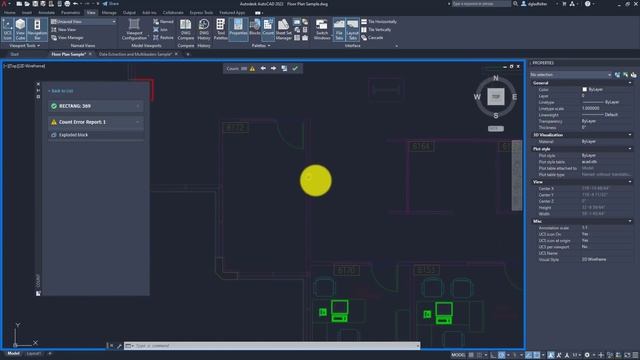Click the N compass direction on ViewCube
Screen dimensions: 640x360
pyautogui.click(x=496, y=78)
